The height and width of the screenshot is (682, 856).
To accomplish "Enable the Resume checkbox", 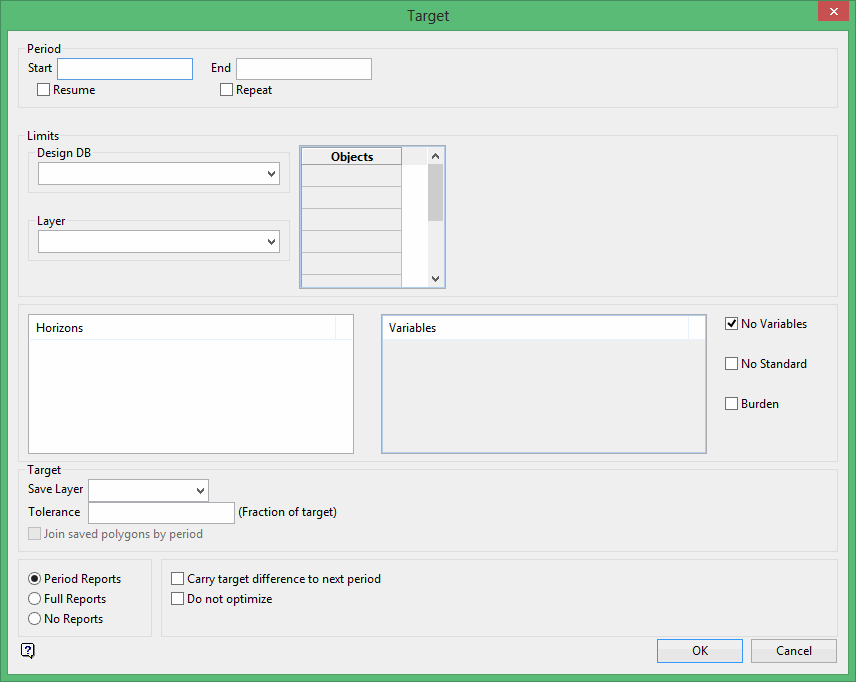I will (44, 90).
